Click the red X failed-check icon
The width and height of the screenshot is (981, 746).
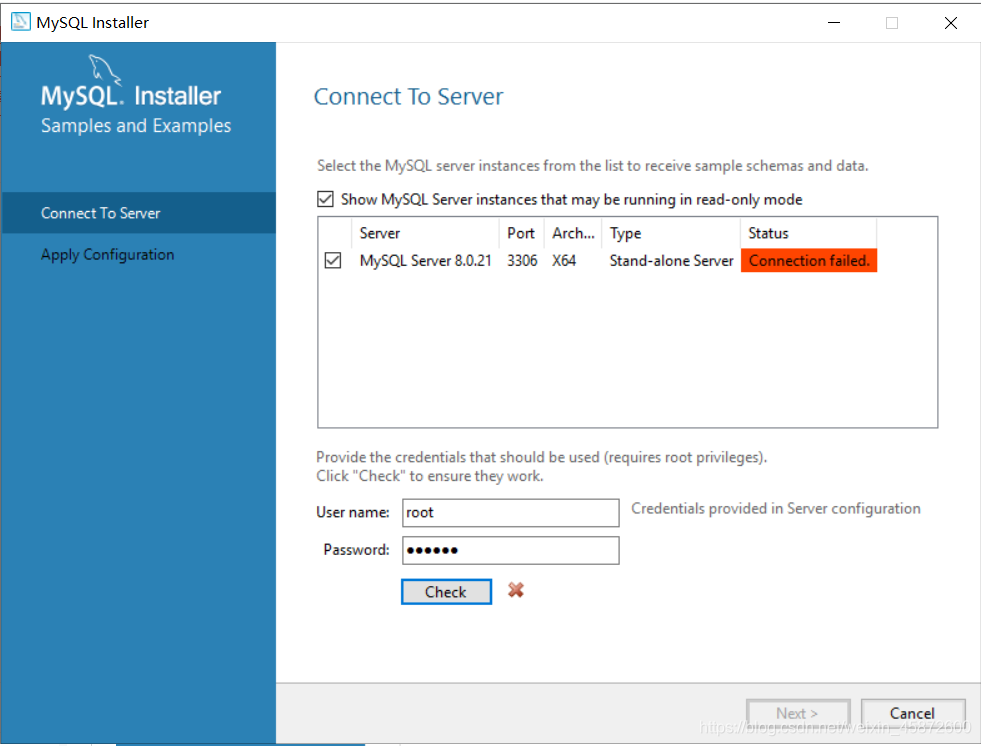[516, 590]
